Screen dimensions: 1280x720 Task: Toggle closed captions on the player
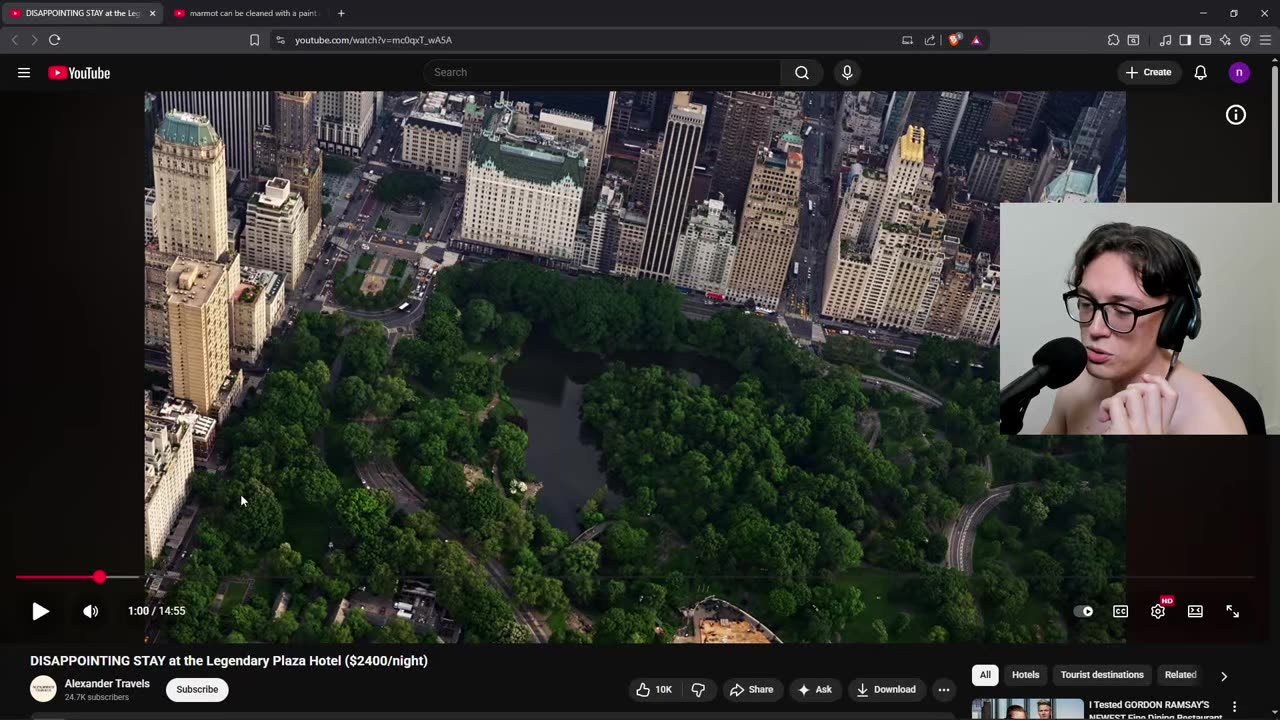1120,611
